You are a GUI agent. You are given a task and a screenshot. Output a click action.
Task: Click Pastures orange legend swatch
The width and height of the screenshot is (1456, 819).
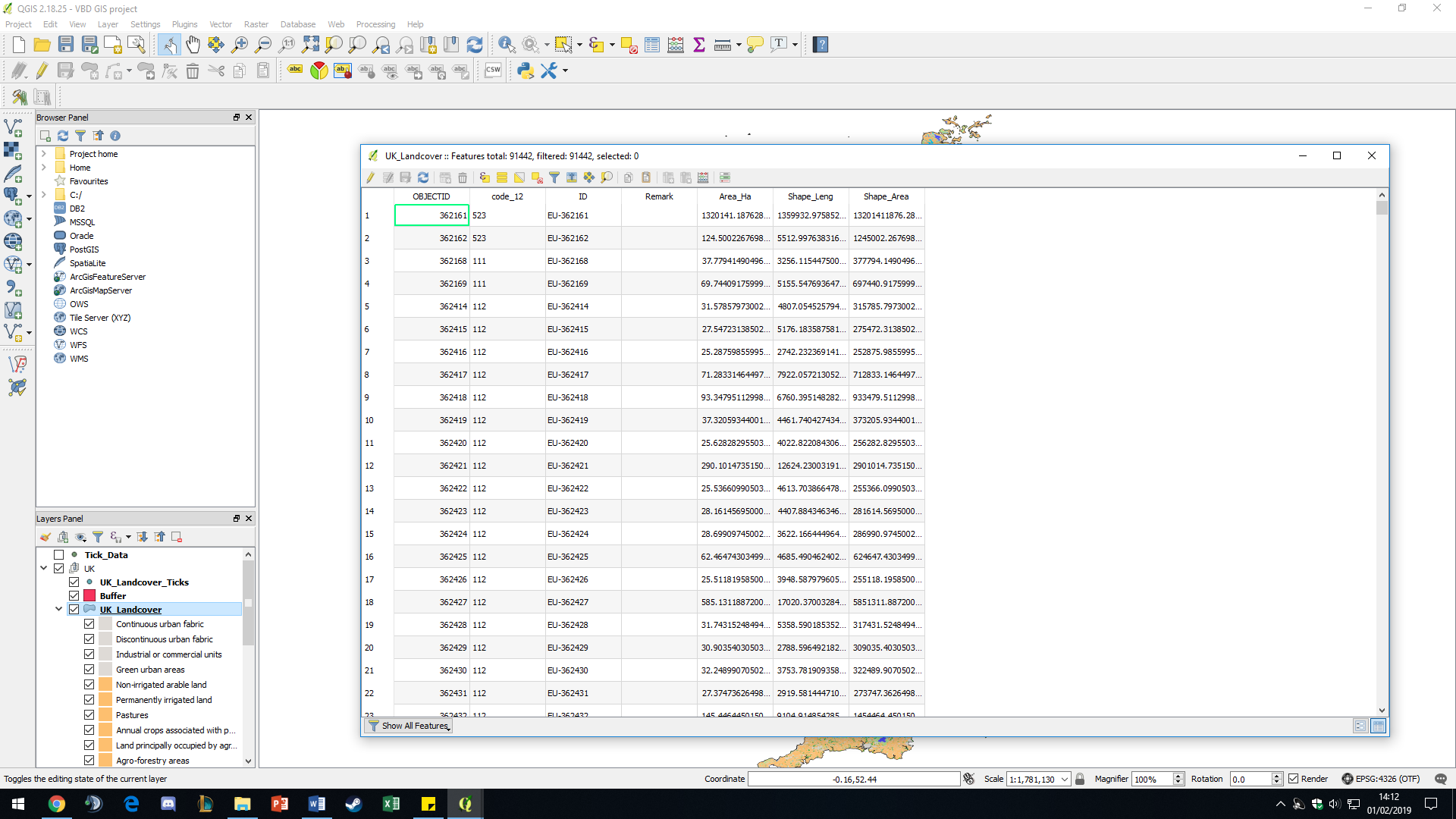coord(105,715)
